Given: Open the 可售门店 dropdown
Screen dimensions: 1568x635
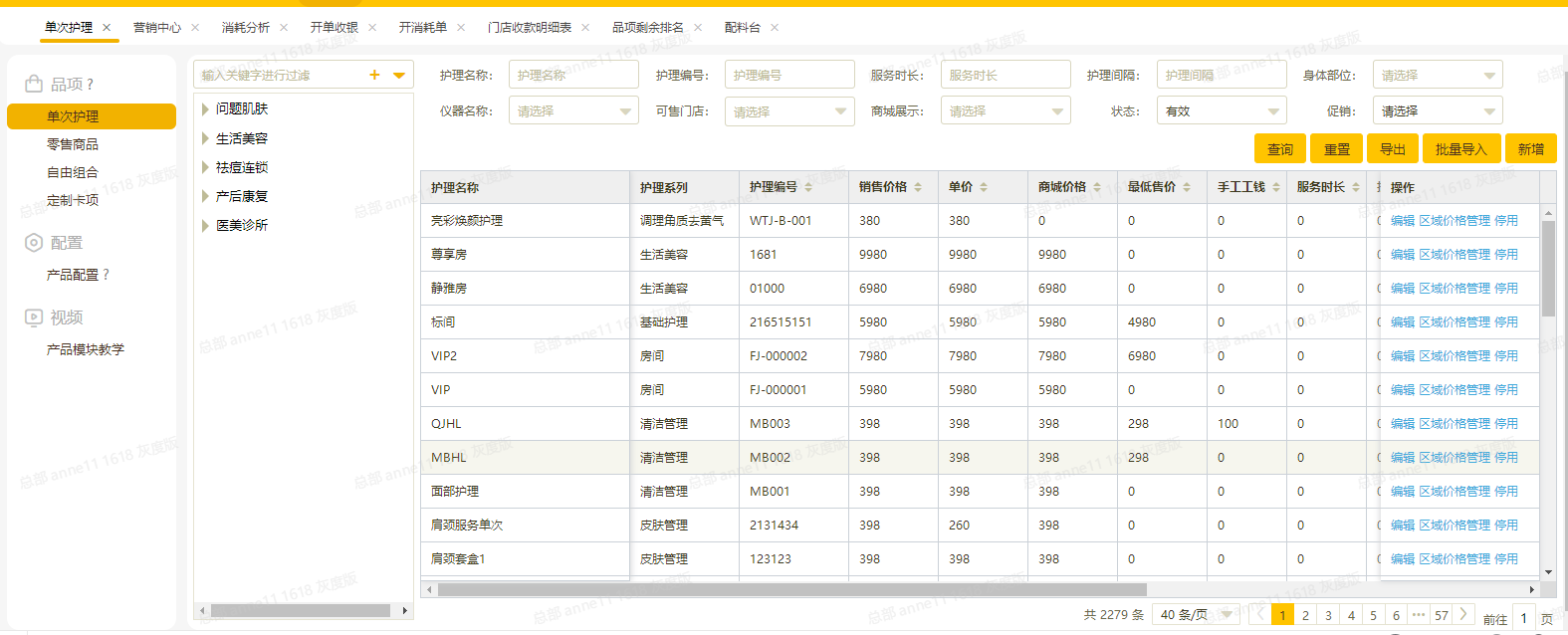Looking at the screenshot, I should point(789,111).
